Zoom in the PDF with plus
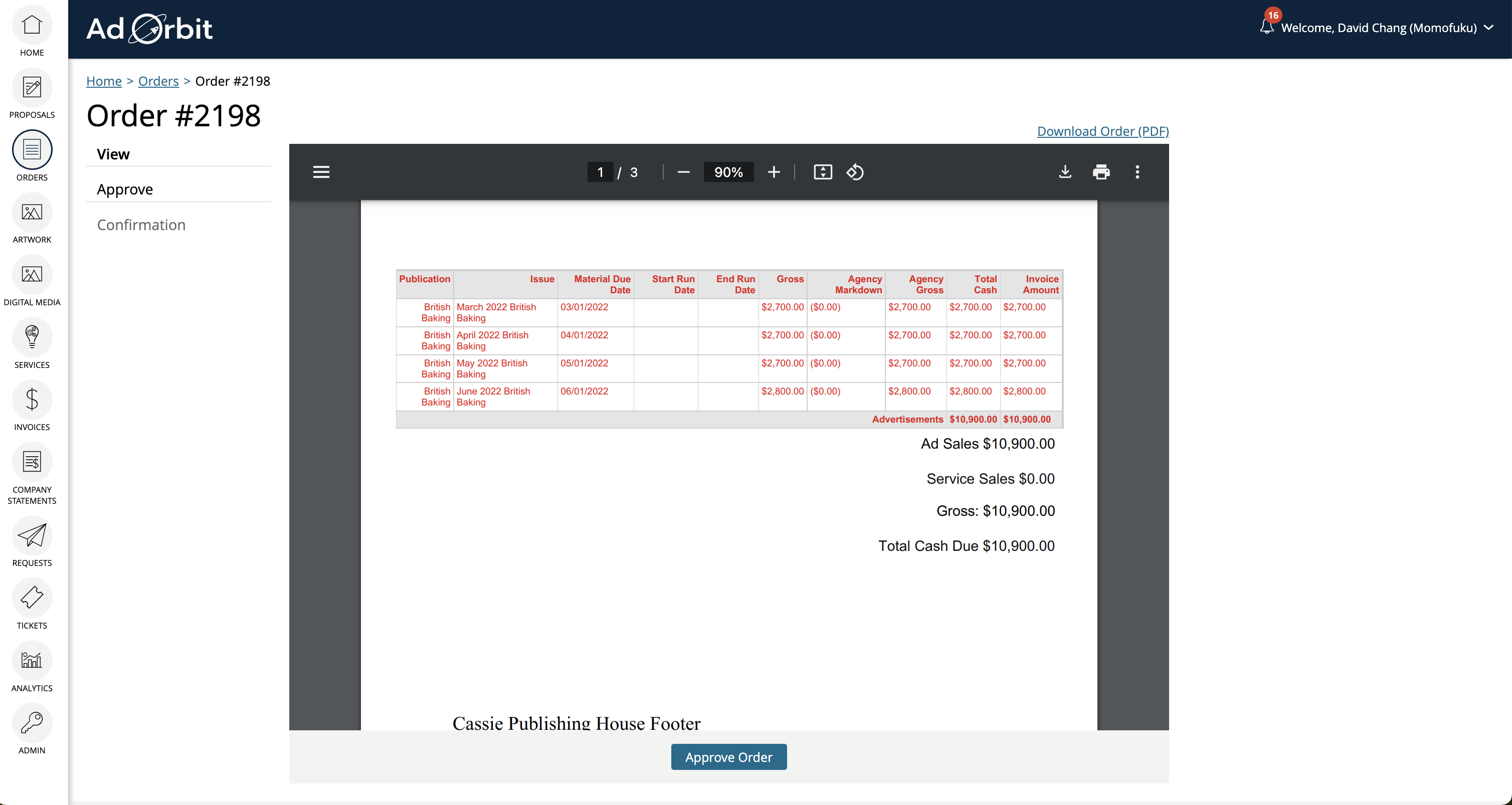This screenshot has width=1512, height=805. click(x=774, y=172)
